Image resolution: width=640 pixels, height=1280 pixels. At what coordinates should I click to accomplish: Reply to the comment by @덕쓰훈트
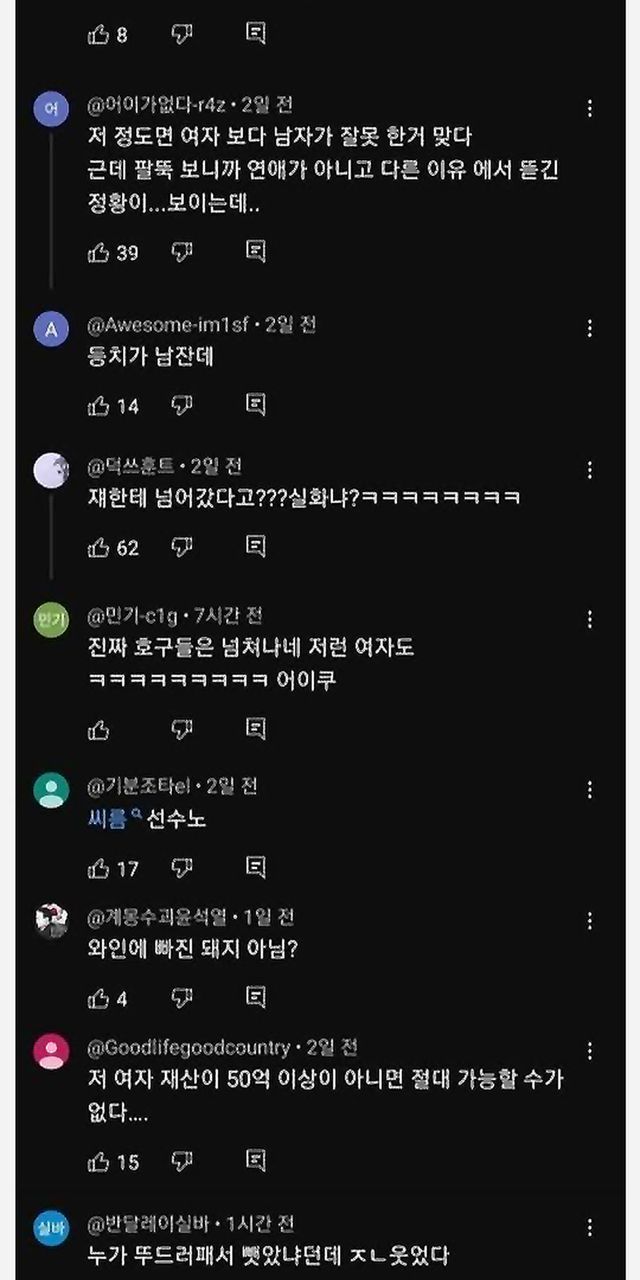click(256, 547)
